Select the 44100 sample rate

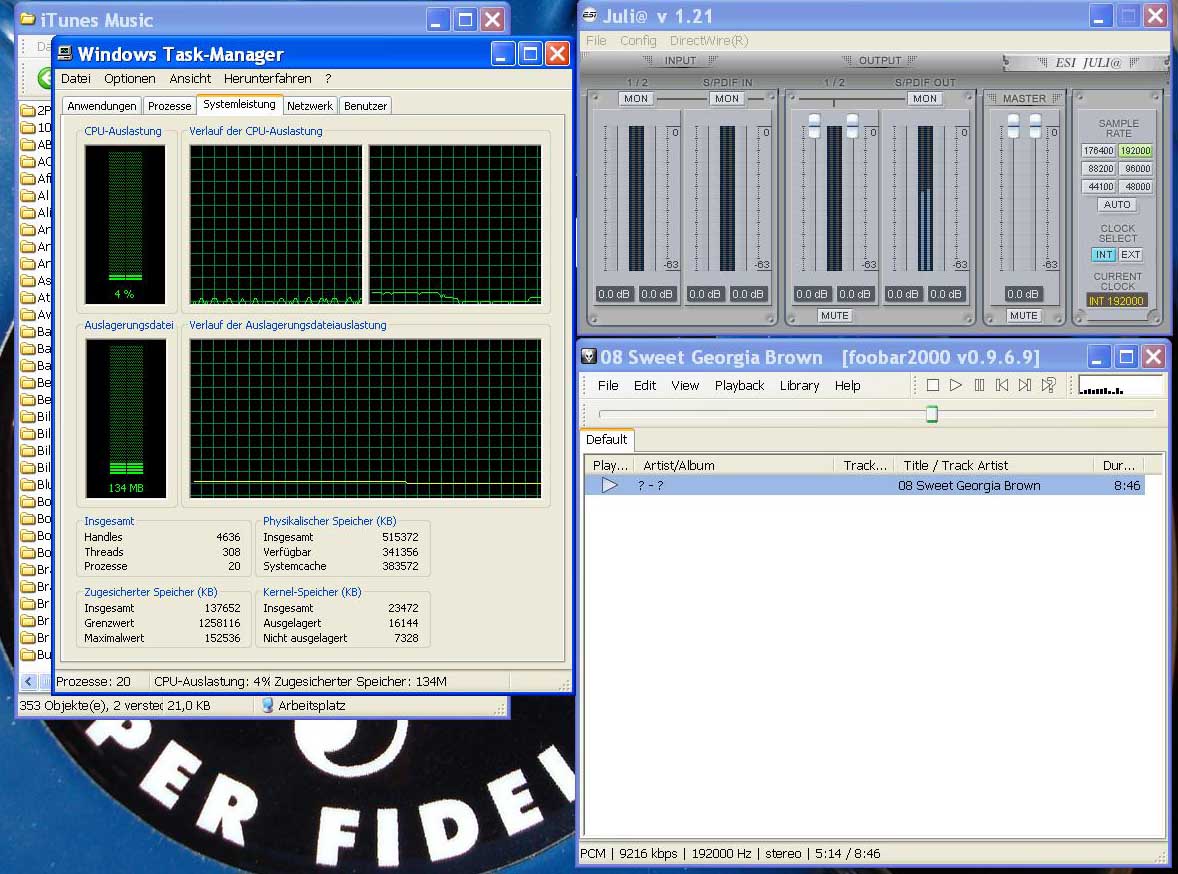(x=1098, y=186)
